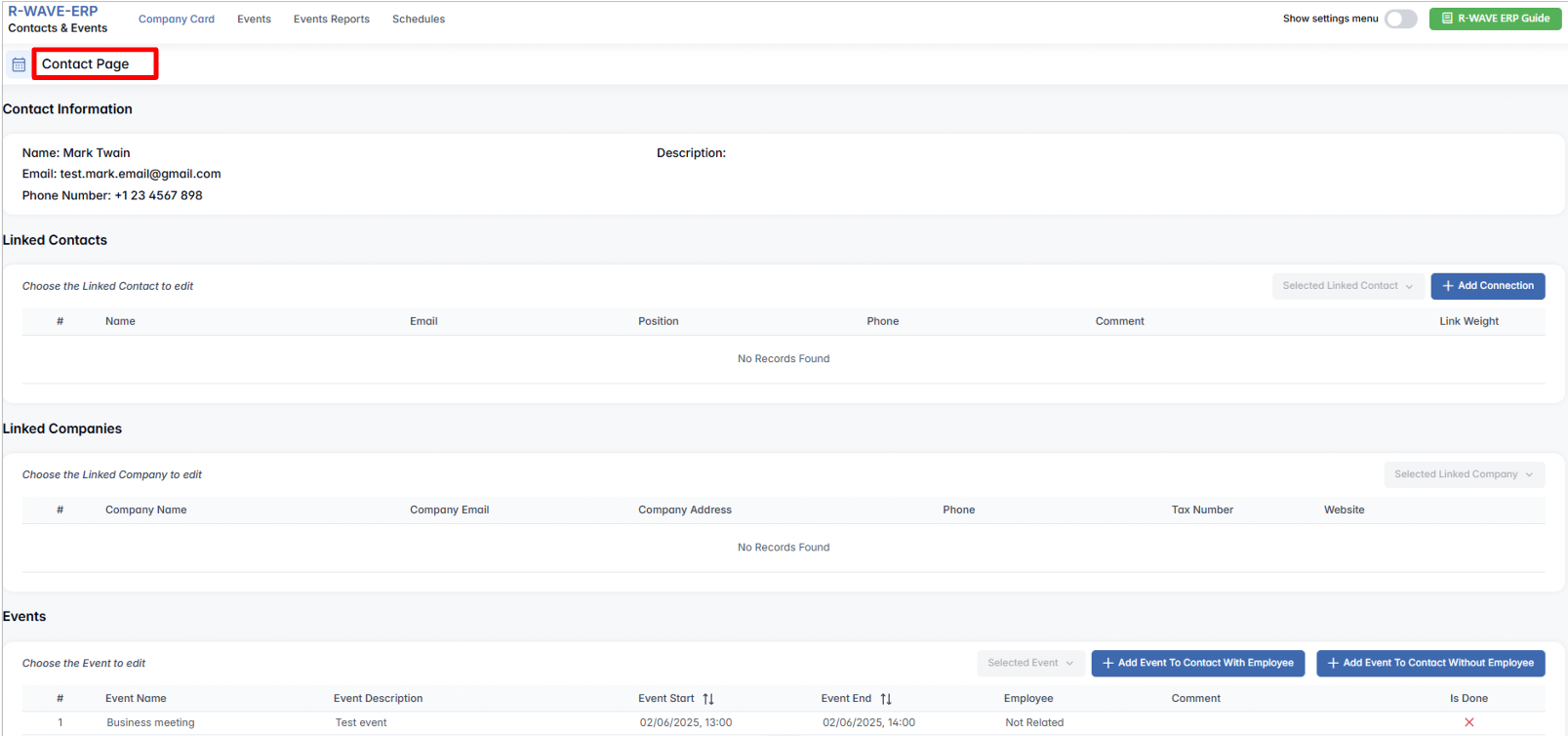Switch to the Schedules menu item

pos(418,20)
